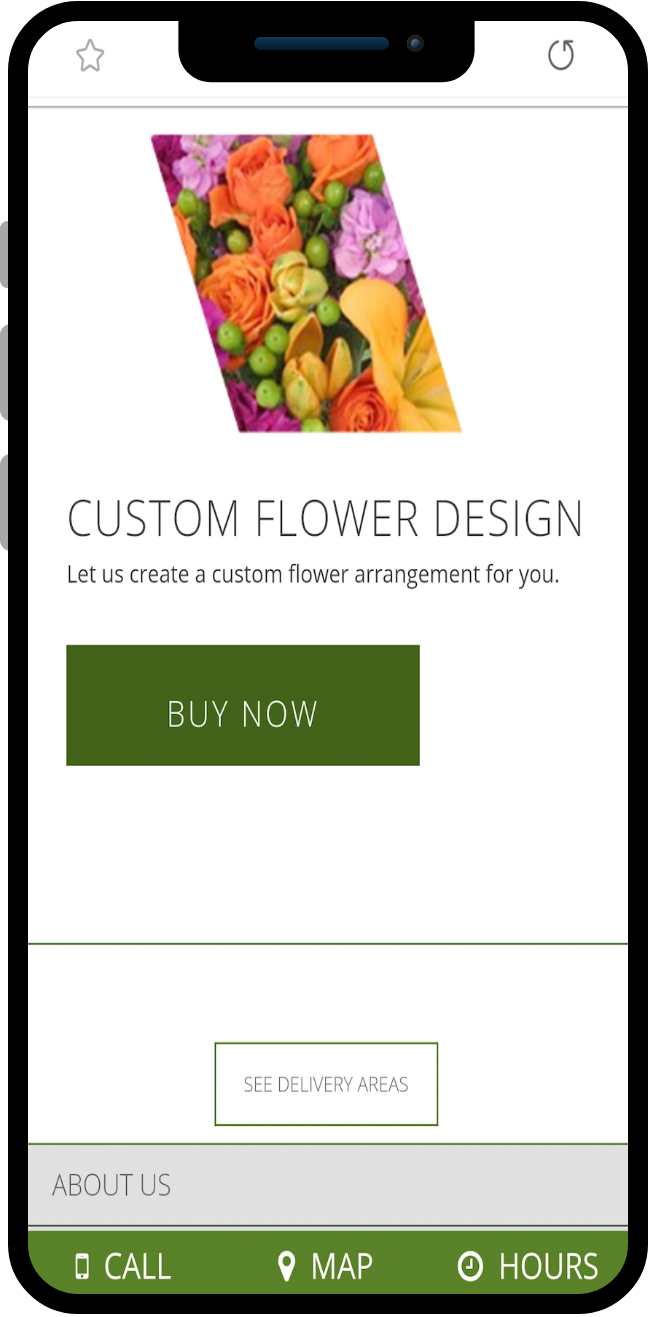Open SEE DELIVERY AREAS
Image resolution: width=649 pixels, height=1317 pixels.
(x=326, y=1084)
